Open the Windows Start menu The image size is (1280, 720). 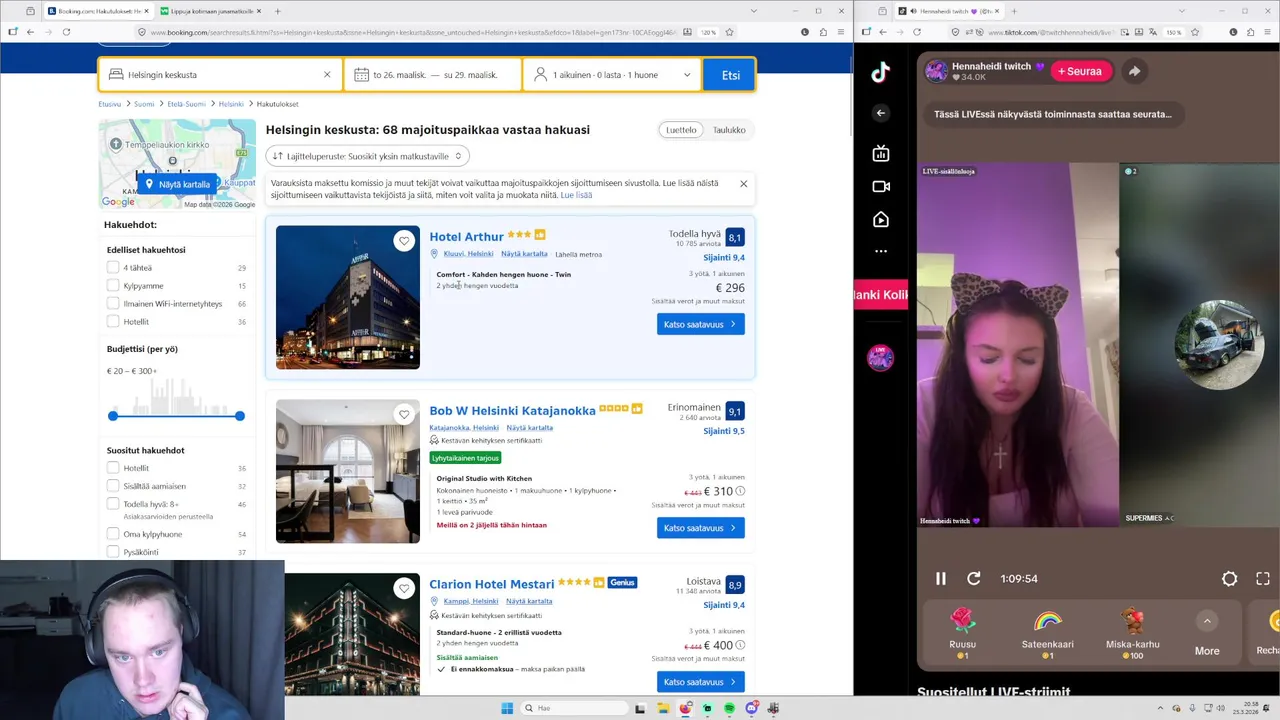507,708
